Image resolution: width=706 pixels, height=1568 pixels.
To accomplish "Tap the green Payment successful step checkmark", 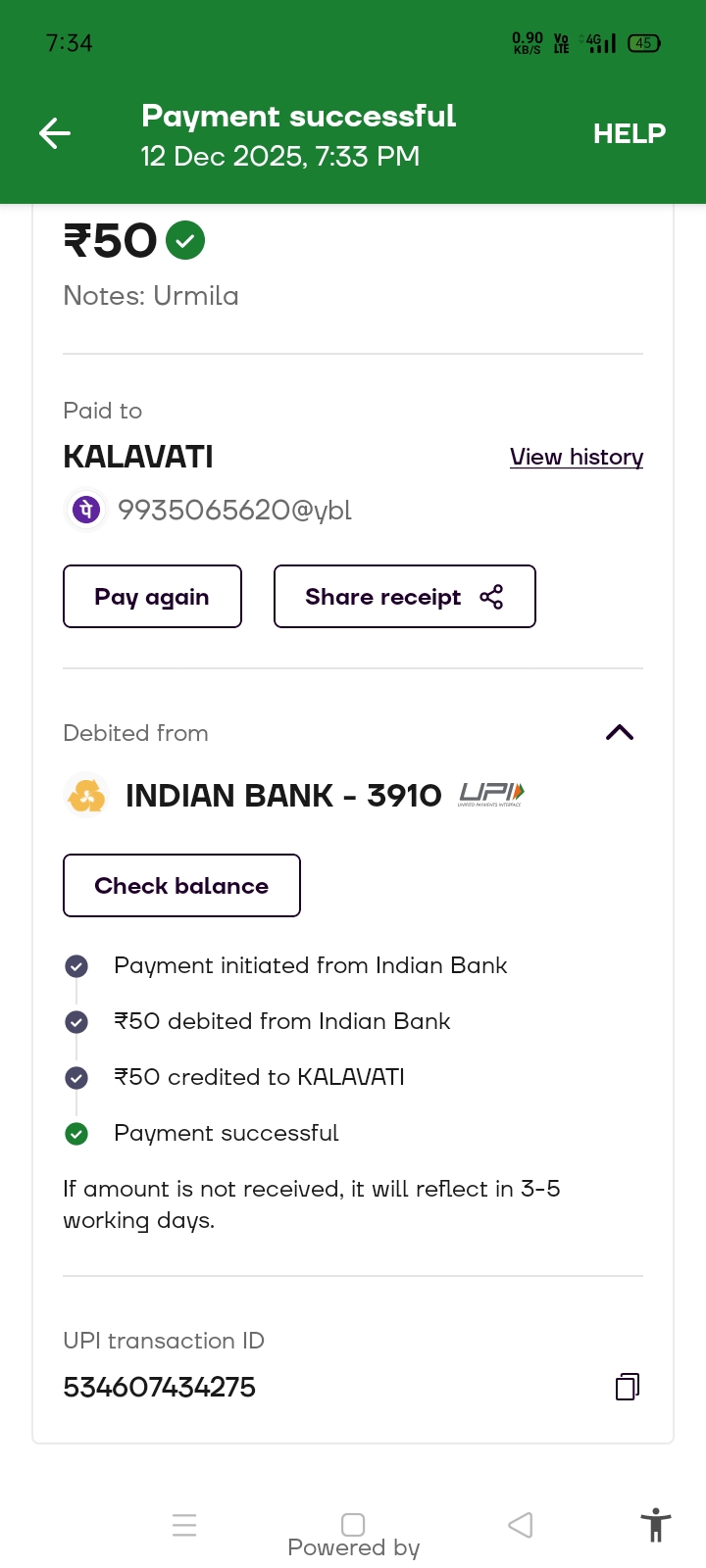I will pos(76,1134).
